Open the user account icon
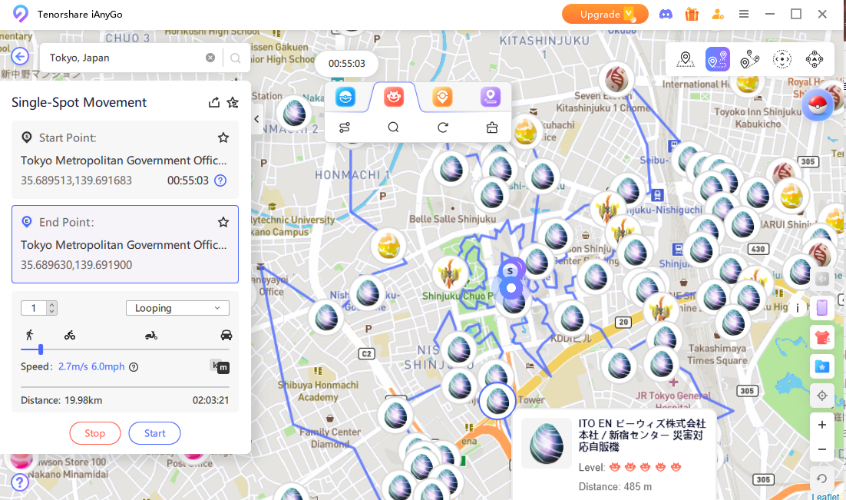The image size is (846, 500). pyautogui.click(x=718, y=15)
